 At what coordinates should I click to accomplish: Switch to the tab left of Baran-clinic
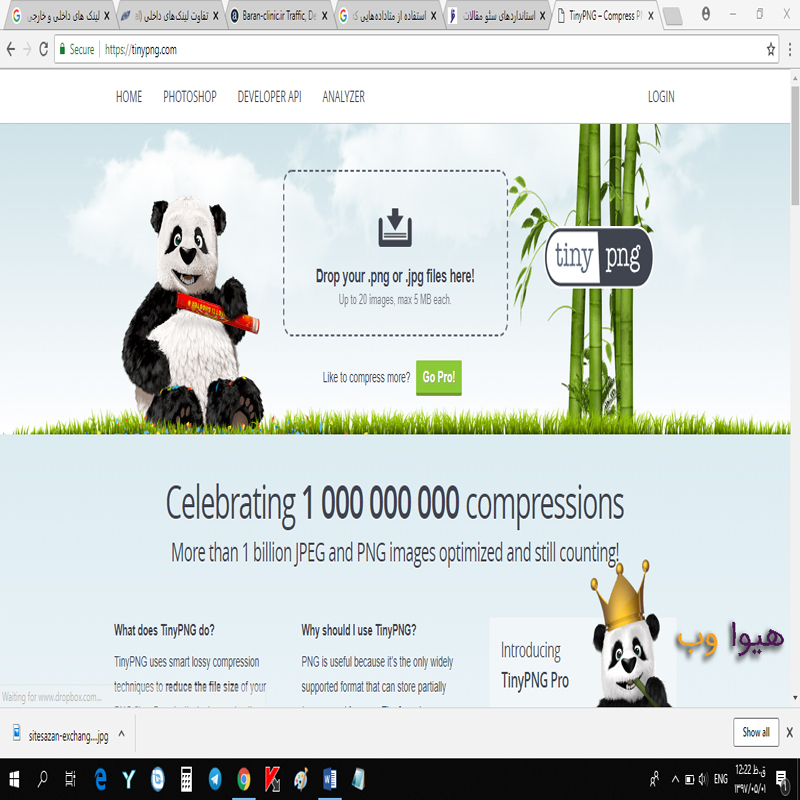coord(169,16)
